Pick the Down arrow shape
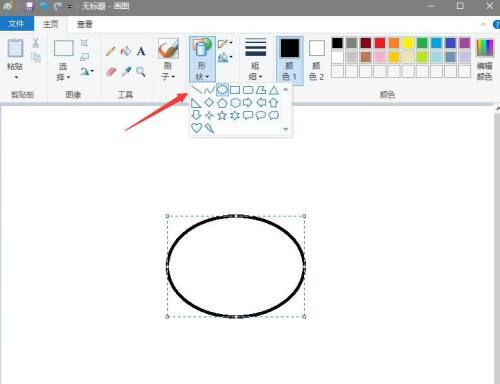 click(196, 115)
